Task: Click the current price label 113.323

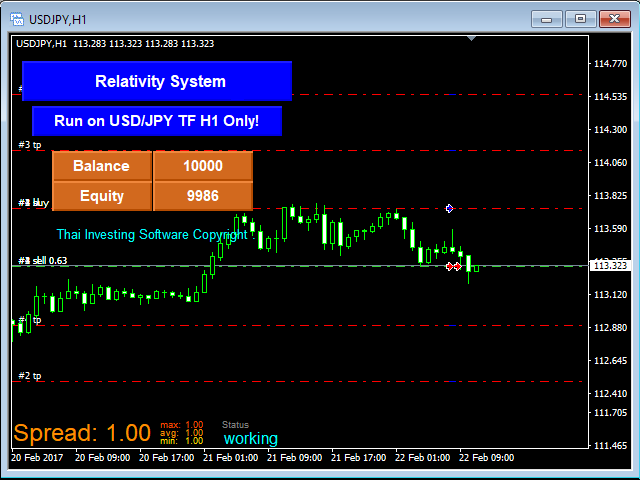Action: pyautogui.click(x=610, y=266)
